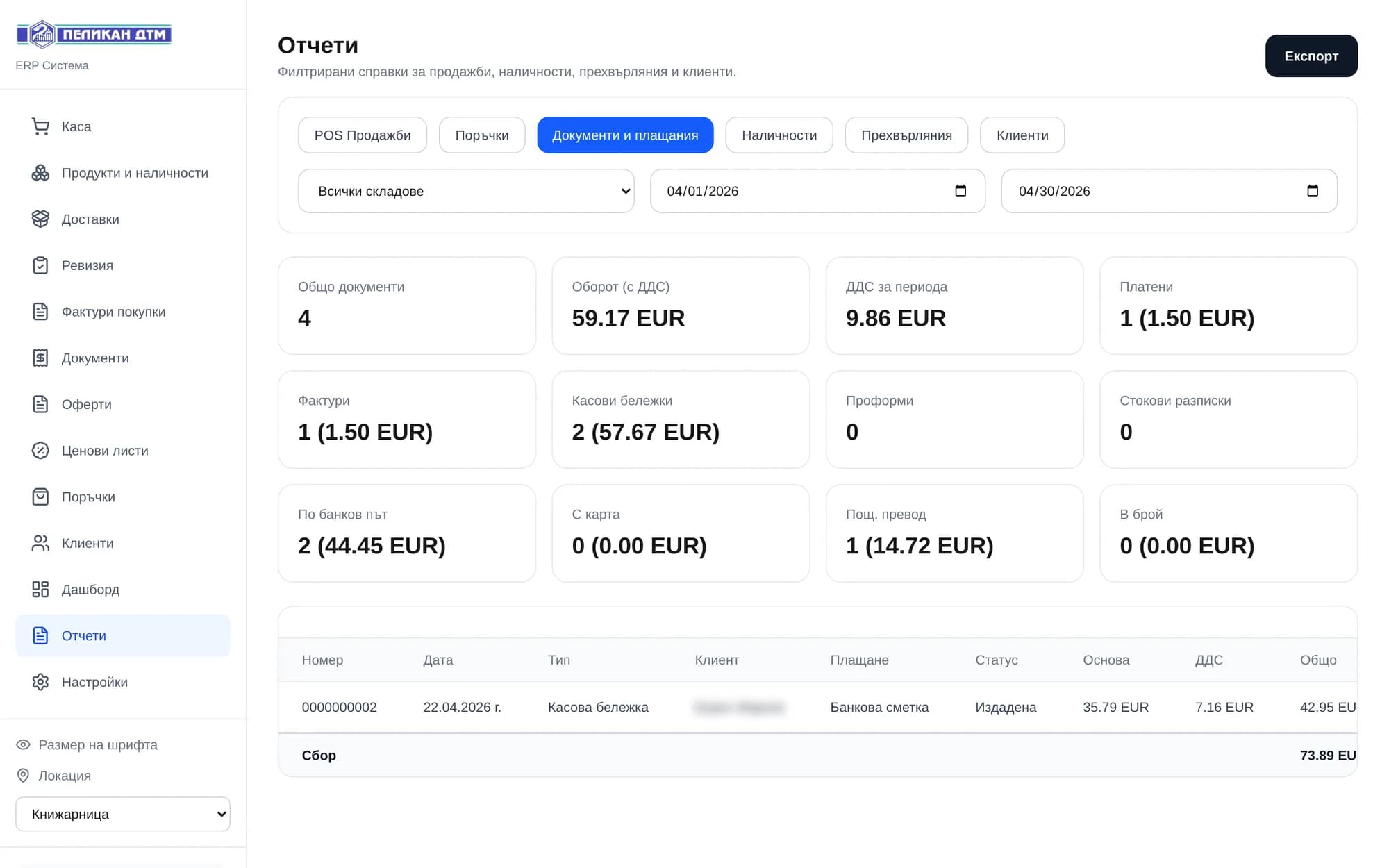Select the Ценови листи percent badge icon
Screen dimensions: 1389x868
pyautogui.click(x=40, y=451)
